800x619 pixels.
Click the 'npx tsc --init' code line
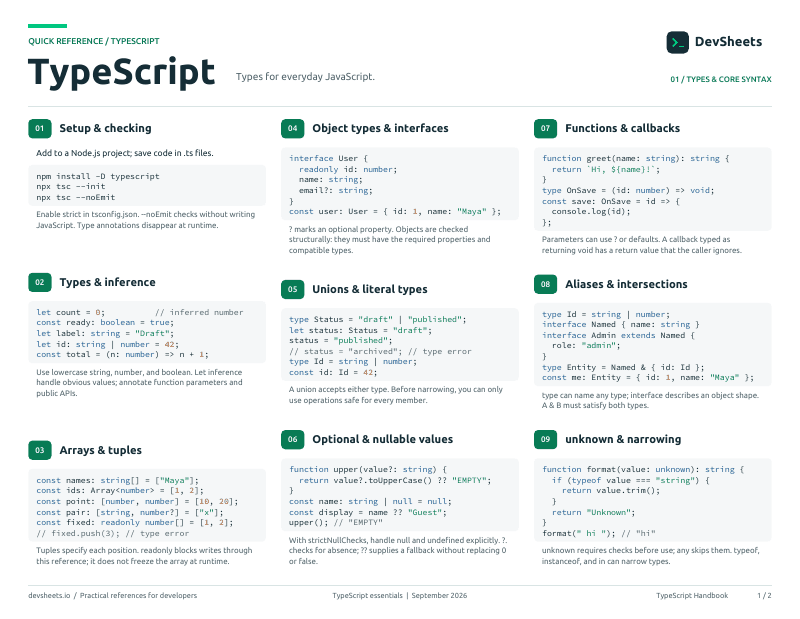tap(71, 187)
